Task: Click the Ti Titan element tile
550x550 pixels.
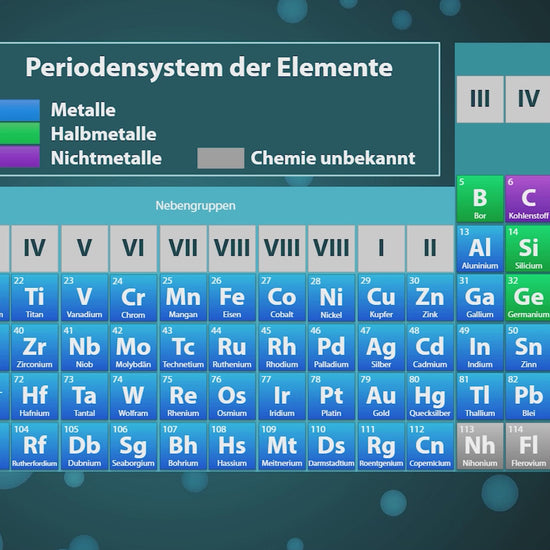Action: pos(34,297)
